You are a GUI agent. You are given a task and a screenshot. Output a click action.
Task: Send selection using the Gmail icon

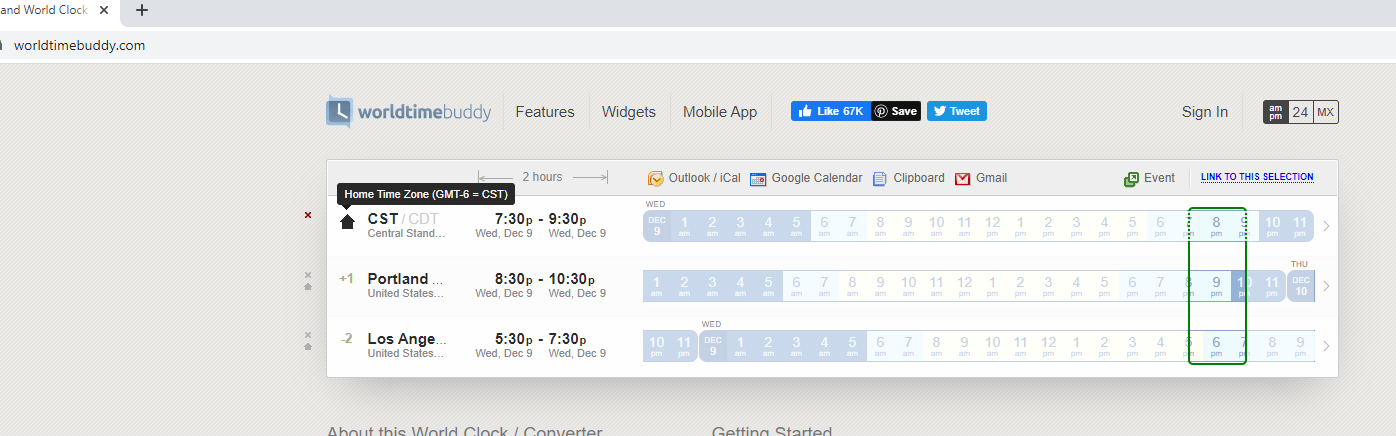963,179
